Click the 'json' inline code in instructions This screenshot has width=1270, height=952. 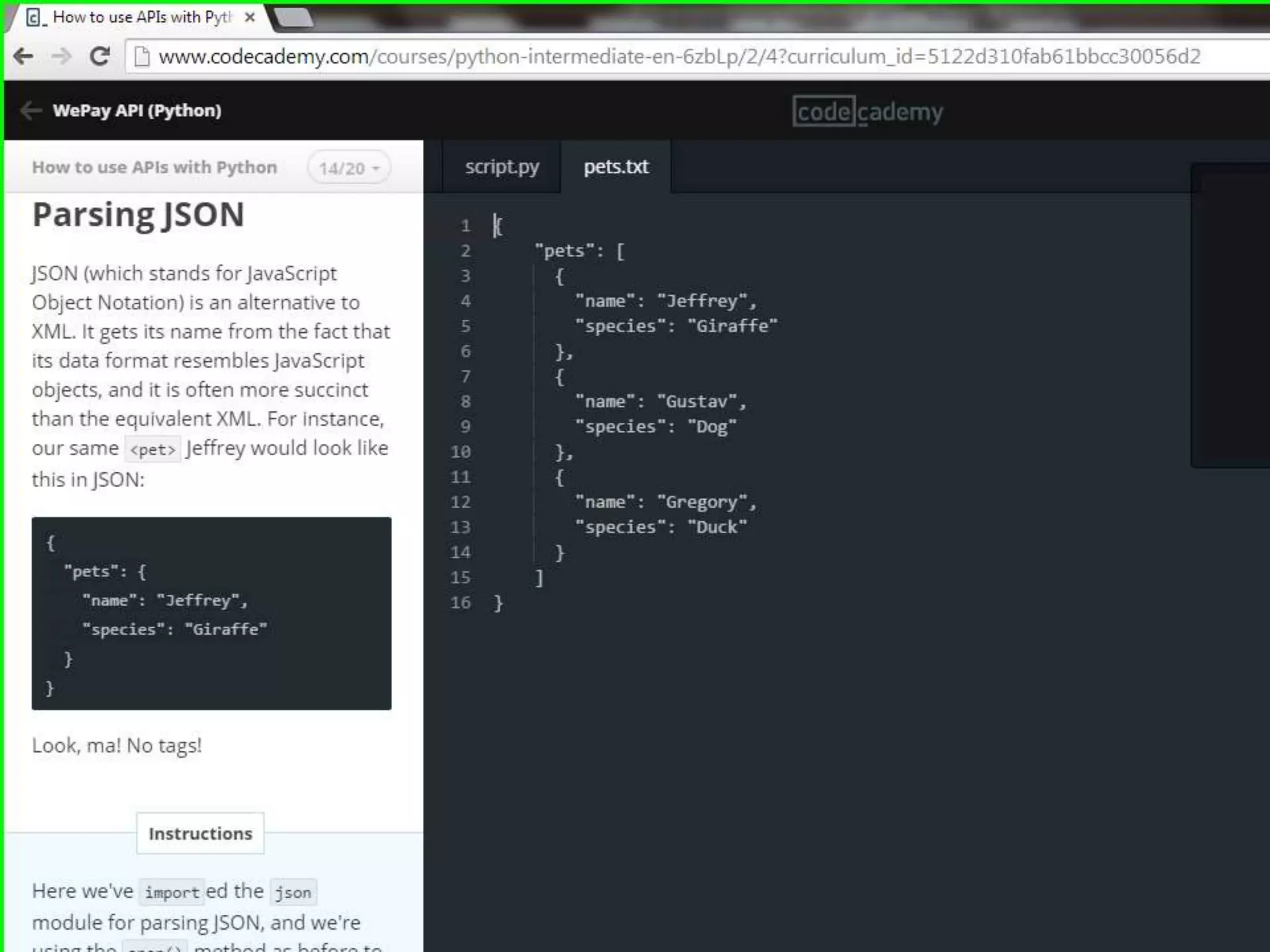293,892
